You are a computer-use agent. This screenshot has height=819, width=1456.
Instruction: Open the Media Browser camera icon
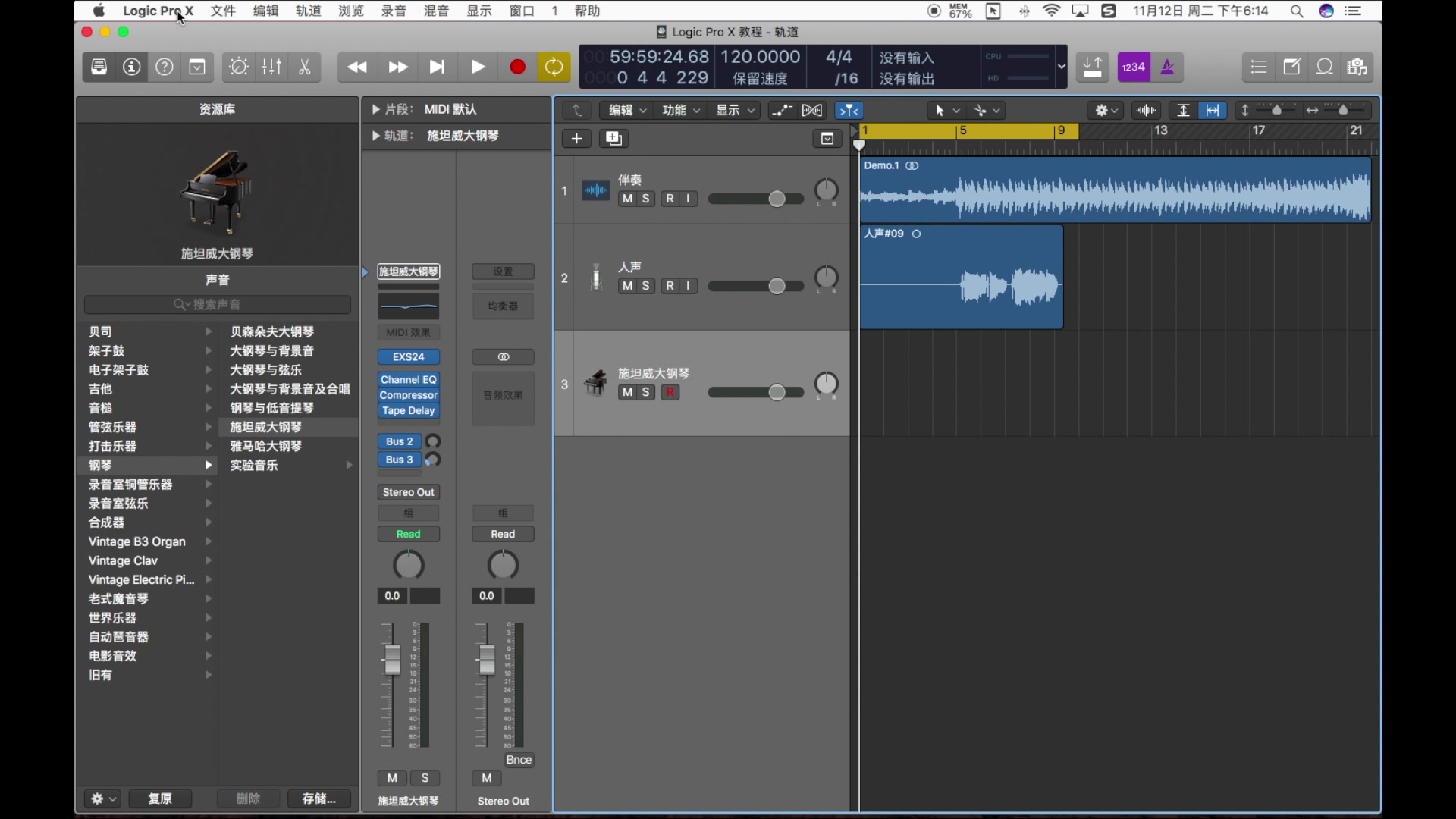1357,67
